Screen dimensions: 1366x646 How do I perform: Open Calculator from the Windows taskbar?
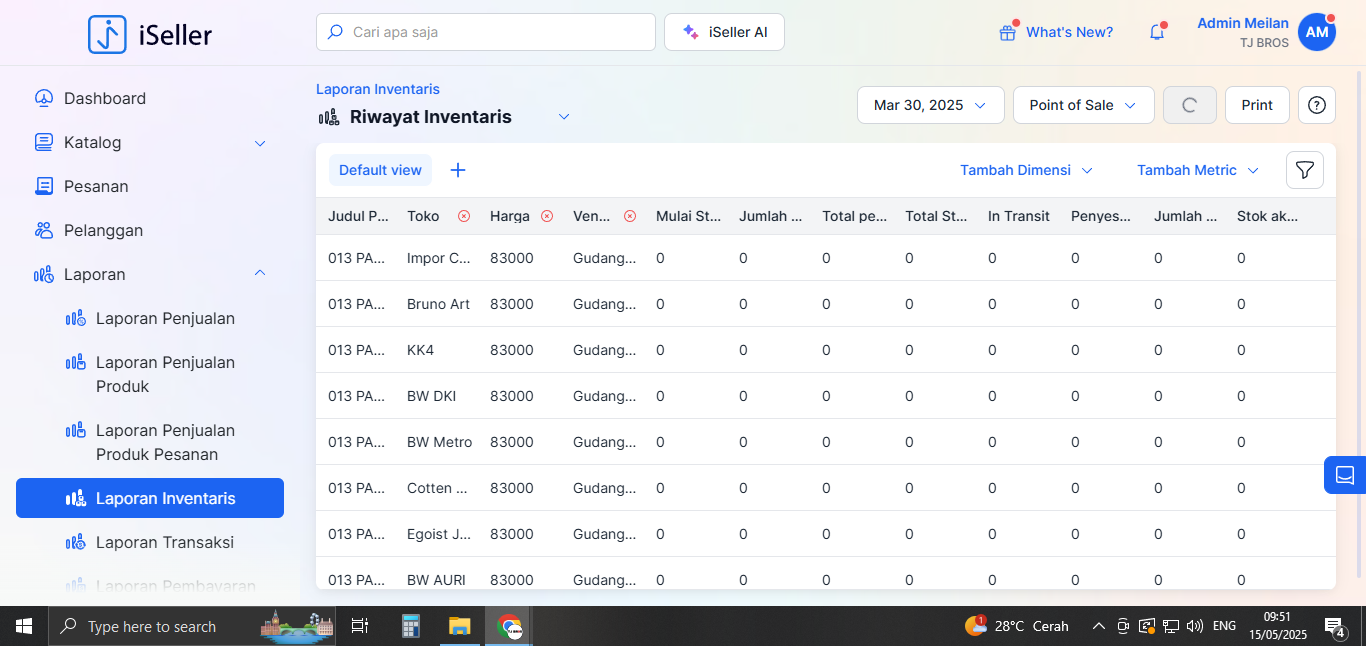pos(410,626)
